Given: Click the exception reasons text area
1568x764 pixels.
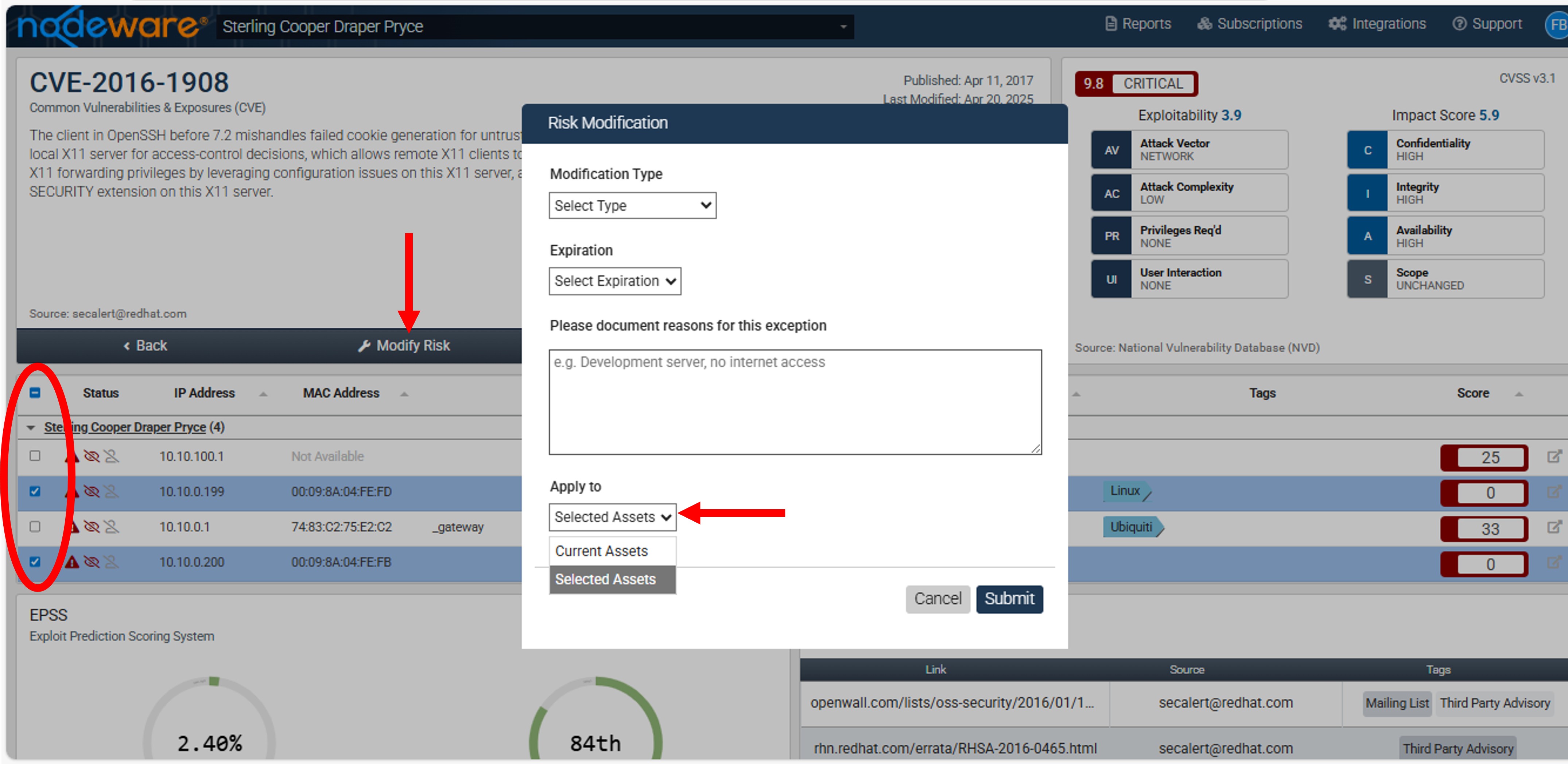Looking at the screenshot, I should click(795, 401).
